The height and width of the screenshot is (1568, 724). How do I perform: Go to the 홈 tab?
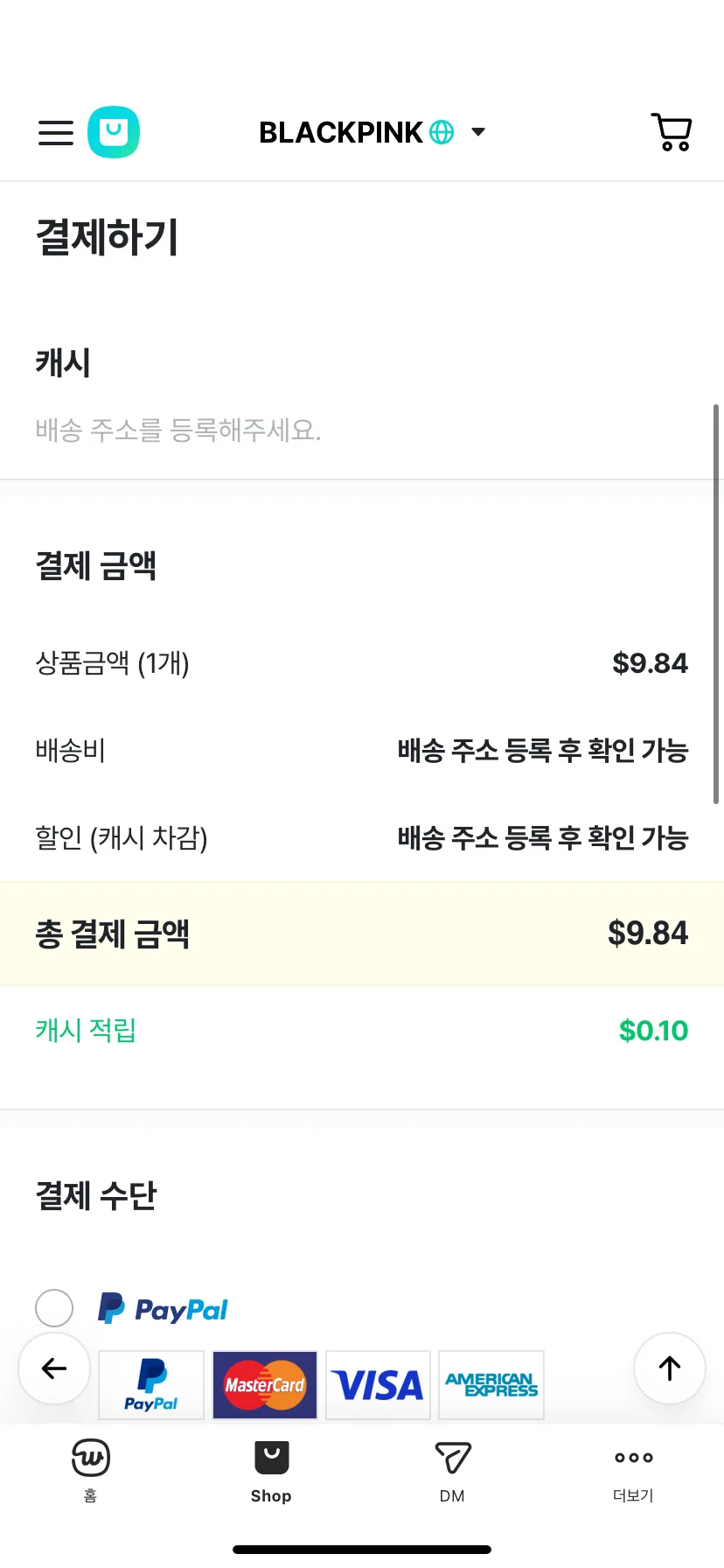[x=91, y=1471]
